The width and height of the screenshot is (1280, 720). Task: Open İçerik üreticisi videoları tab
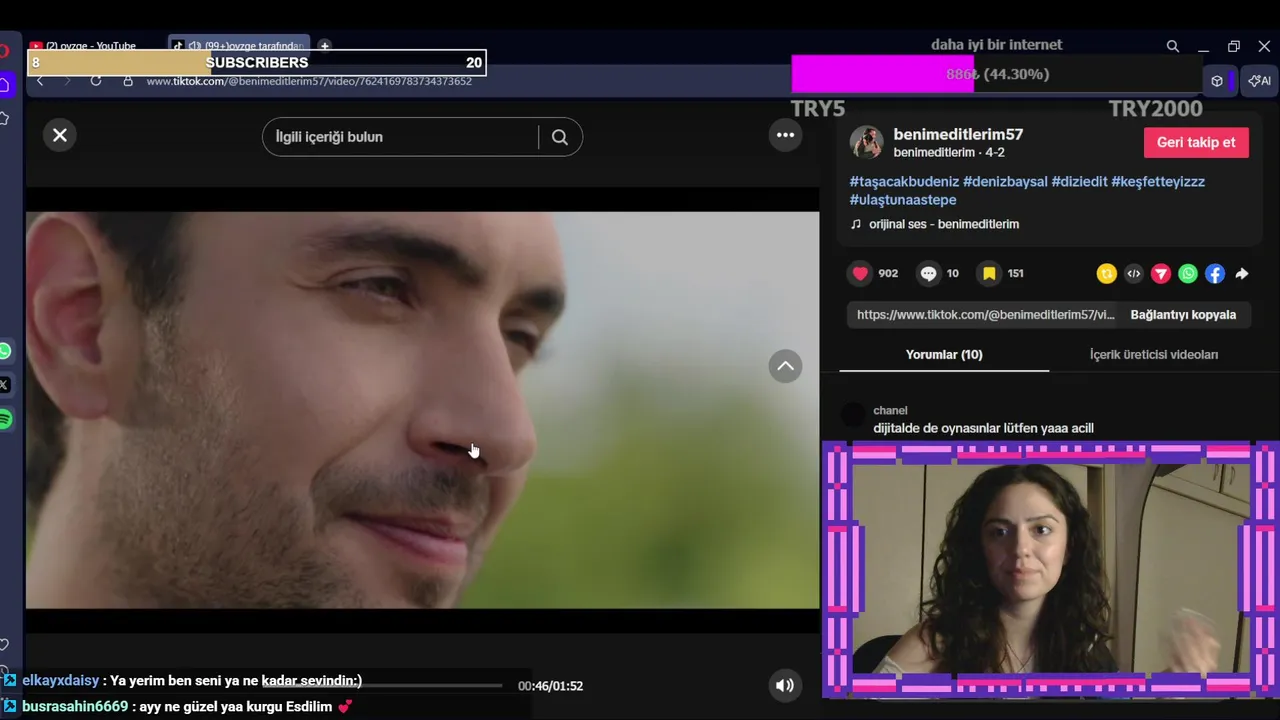pos(1154,354)
